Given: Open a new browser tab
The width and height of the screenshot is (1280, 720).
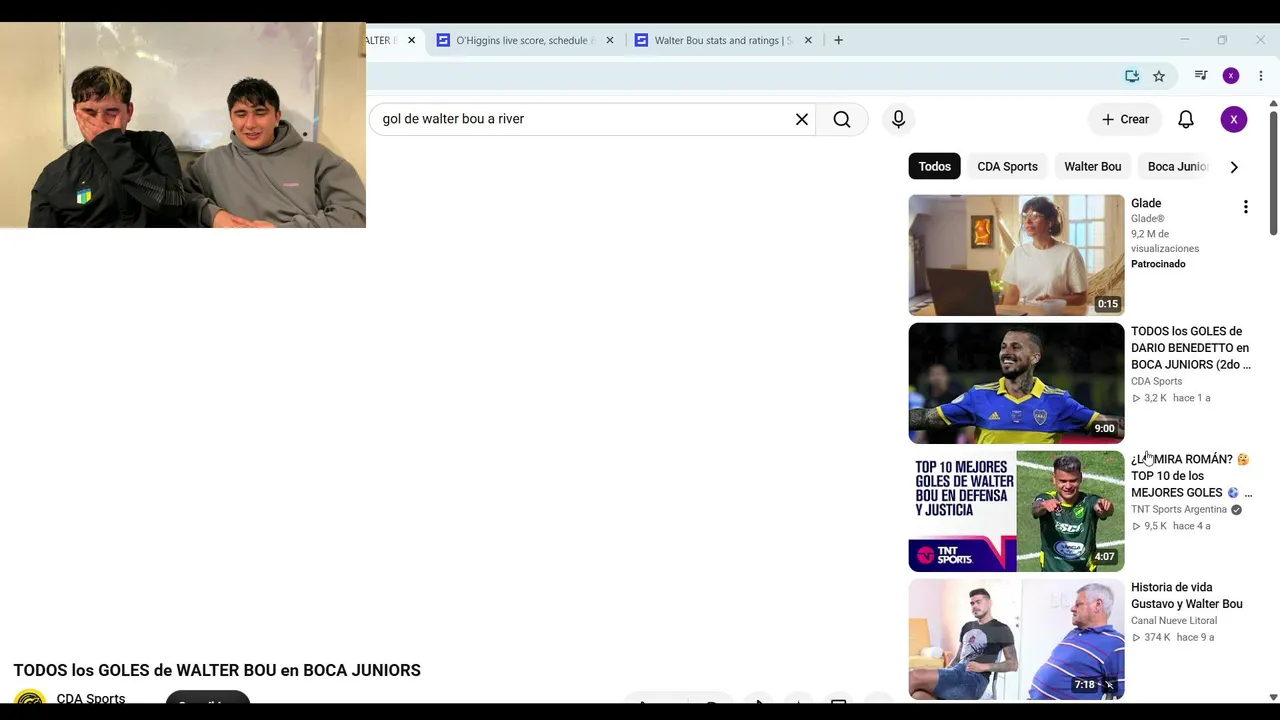Looking at the screenshot, I should click(838, 40).
